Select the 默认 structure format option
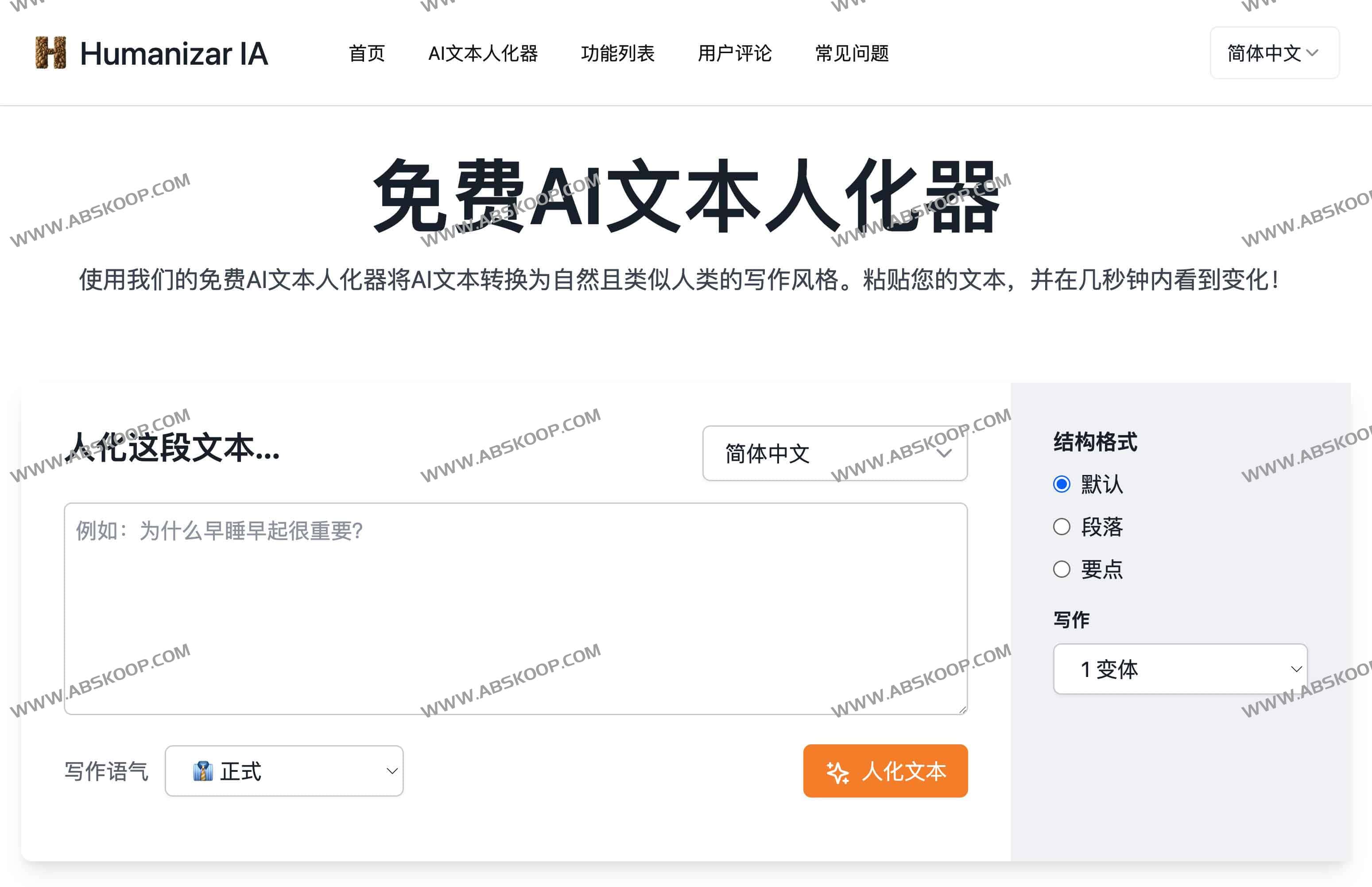Image resolution: width=1372 pixels, height=887 pixels. pos(1061,484)
